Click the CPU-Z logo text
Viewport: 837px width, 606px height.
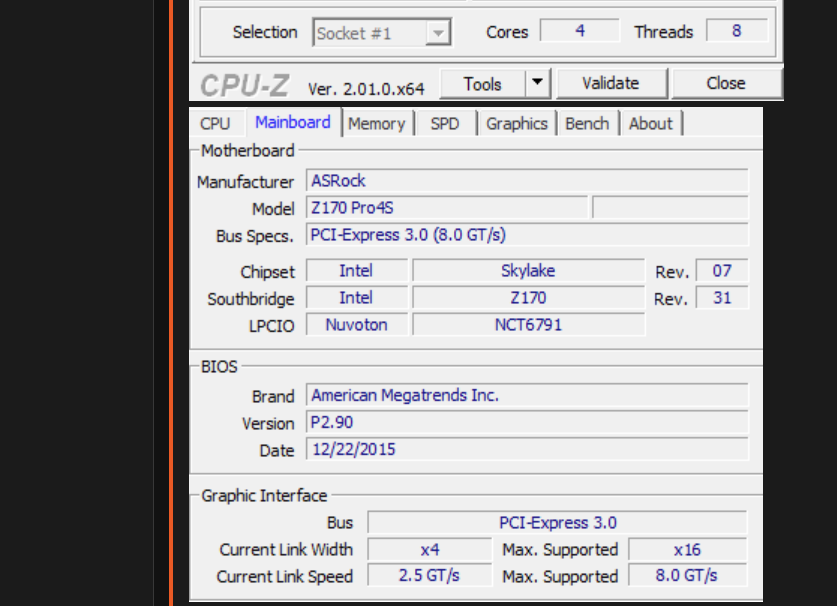pyautogui.click(x=244, y=85)
